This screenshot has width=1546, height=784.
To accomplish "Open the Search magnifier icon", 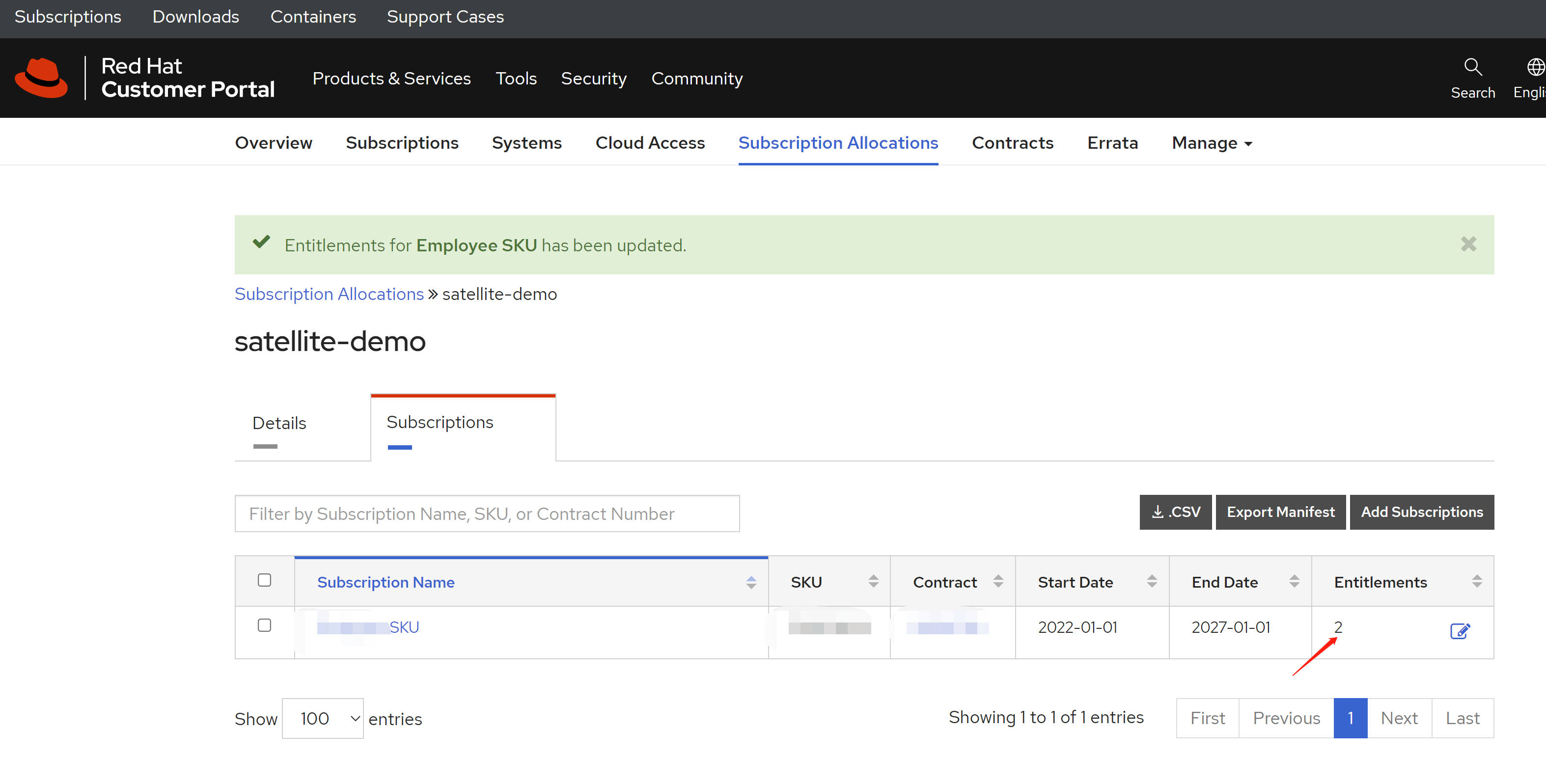I will [x=1472, y=67].
